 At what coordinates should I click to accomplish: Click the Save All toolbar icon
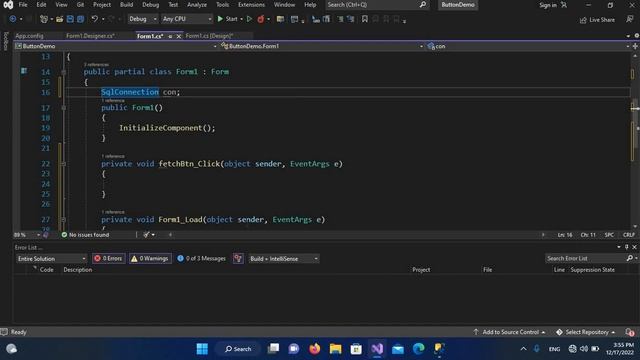pyautogui.click(x=80, y=19)
